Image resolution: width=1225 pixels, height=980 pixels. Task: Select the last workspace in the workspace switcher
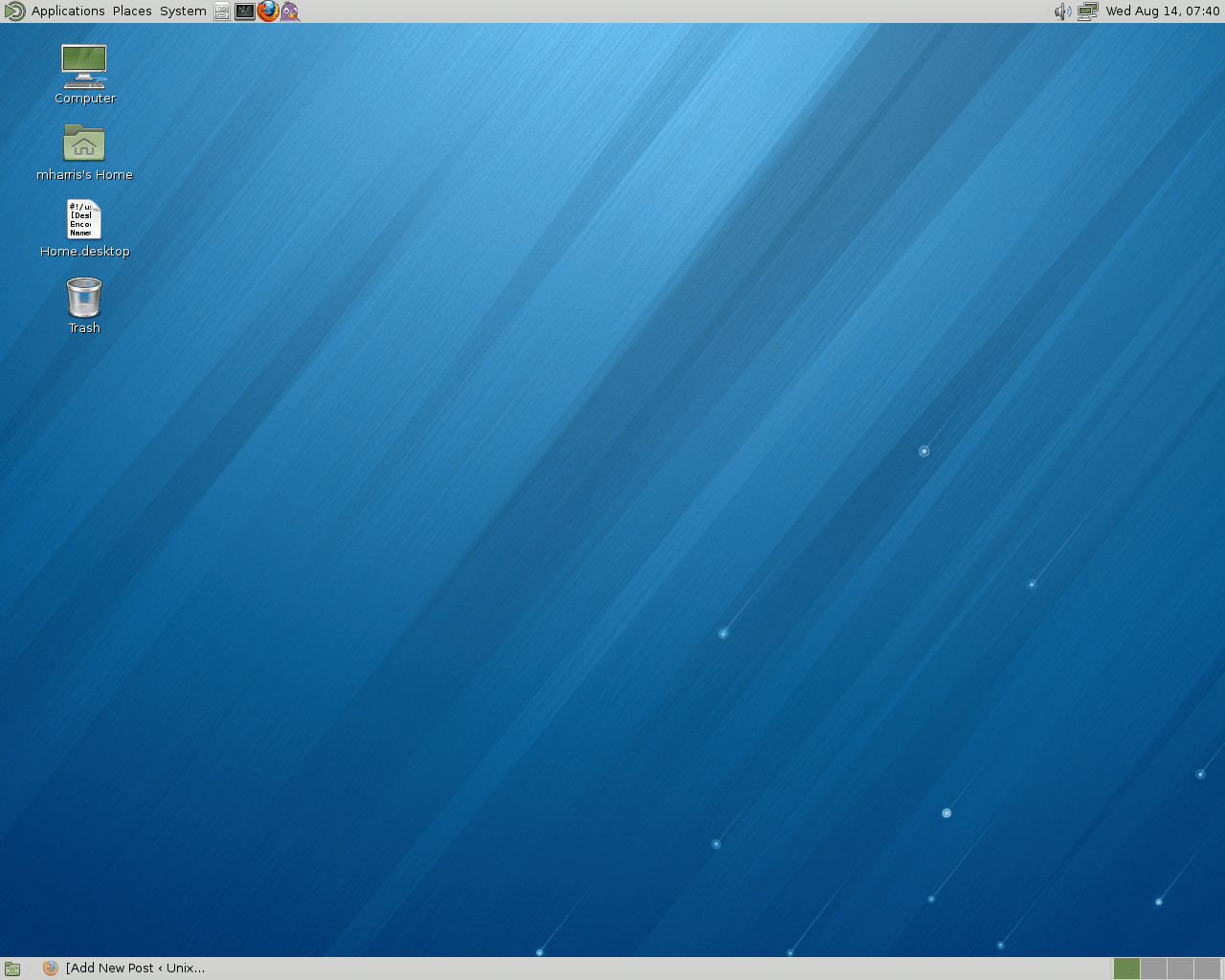[1206, 968]
